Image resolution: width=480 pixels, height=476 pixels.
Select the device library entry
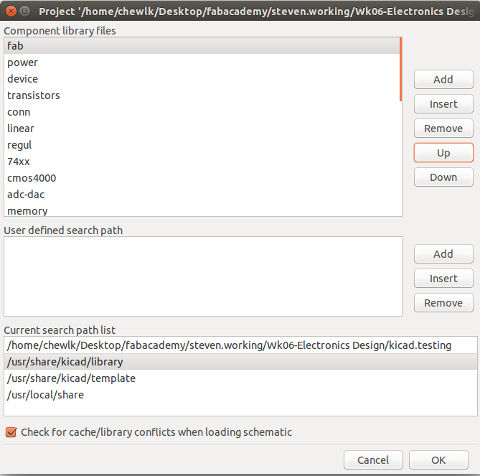(x=202, y=79)
